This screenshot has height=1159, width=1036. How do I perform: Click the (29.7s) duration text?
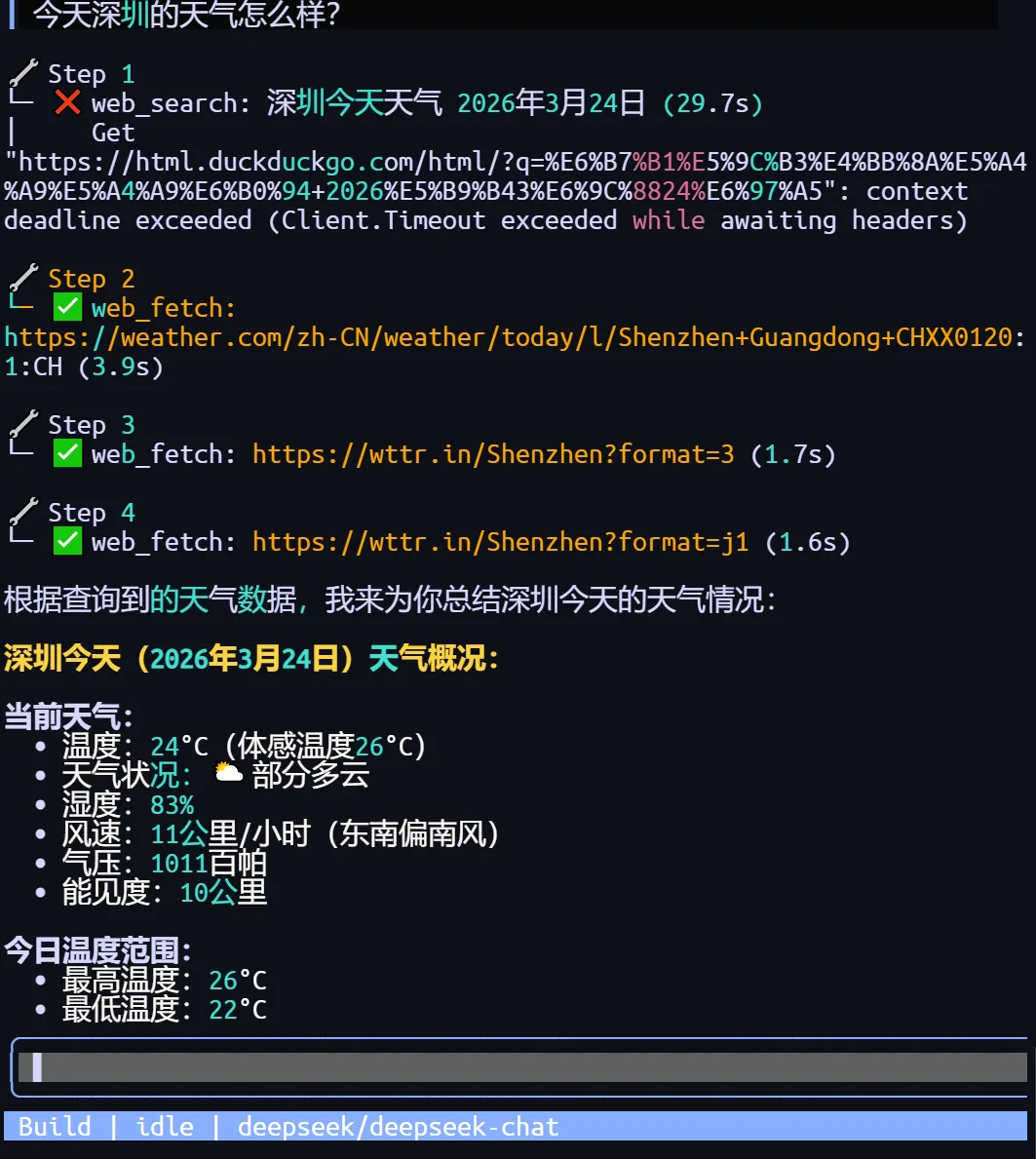[x=712, y=102]
